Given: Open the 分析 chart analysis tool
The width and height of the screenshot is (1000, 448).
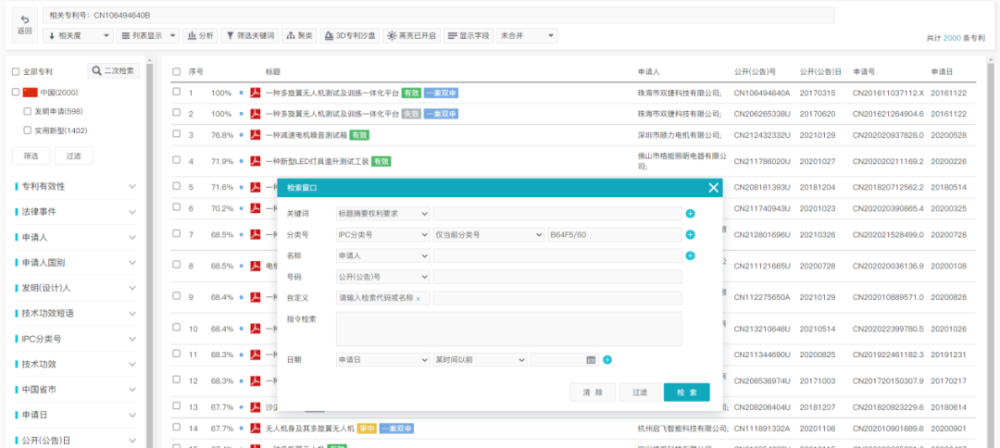Looking at the screenshot, I should 199,35.
